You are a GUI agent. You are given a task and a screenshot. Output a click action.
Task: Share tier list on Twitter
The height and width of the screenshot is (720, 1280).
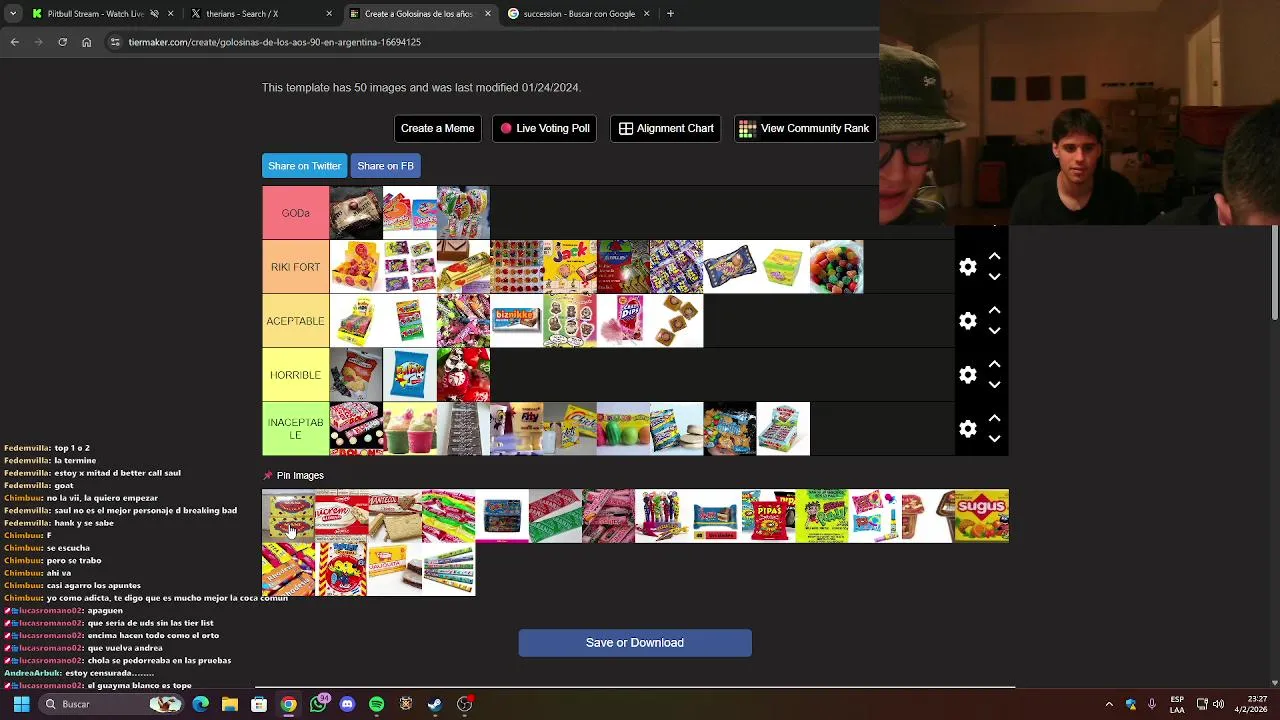[304, 166]
